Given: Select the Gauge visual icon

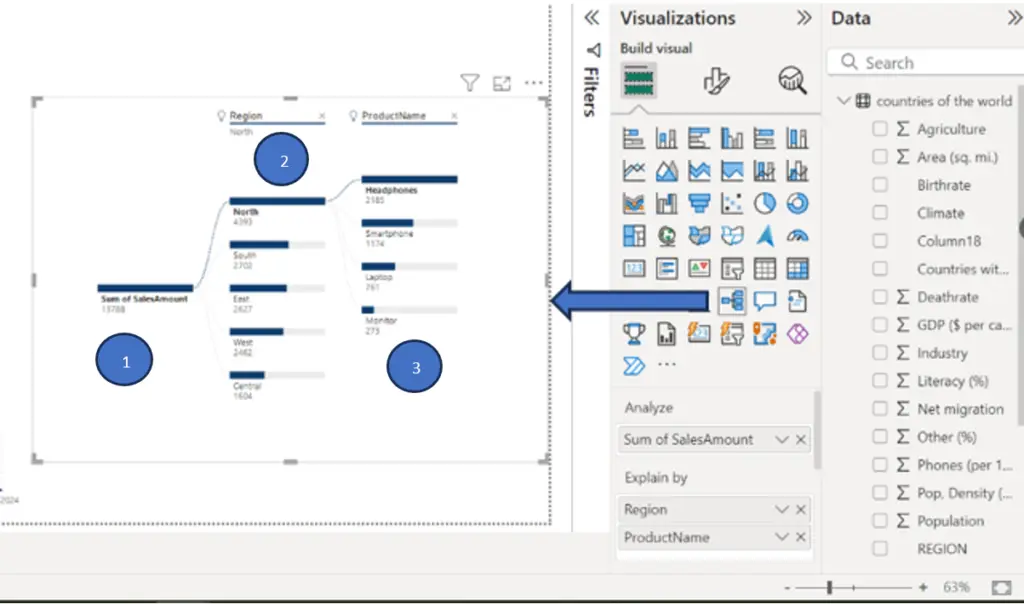Looking at the screenshot, I should (x=797, y=236).
